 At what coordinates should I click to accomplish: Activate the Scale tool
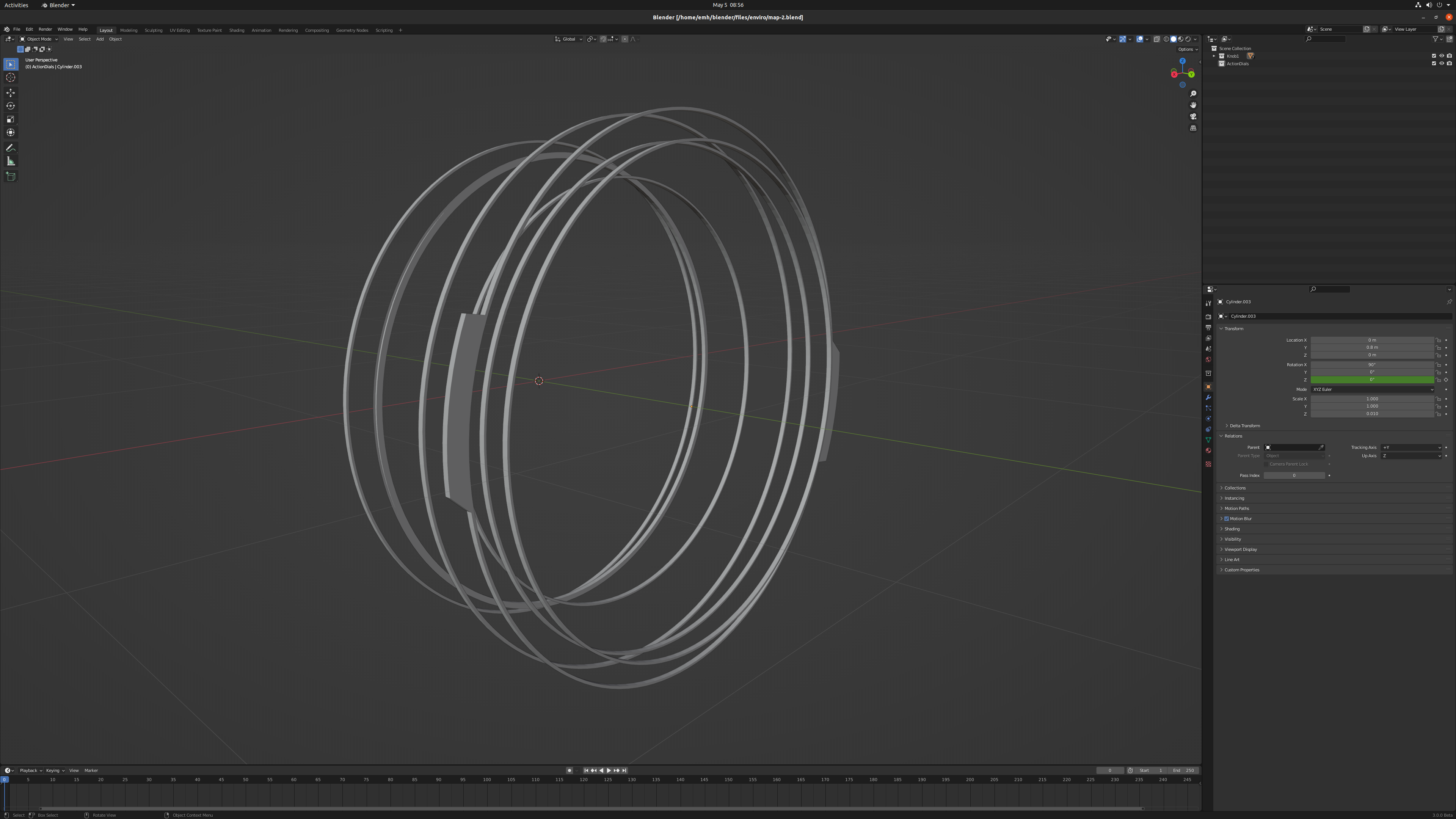(x=11, y=119)
